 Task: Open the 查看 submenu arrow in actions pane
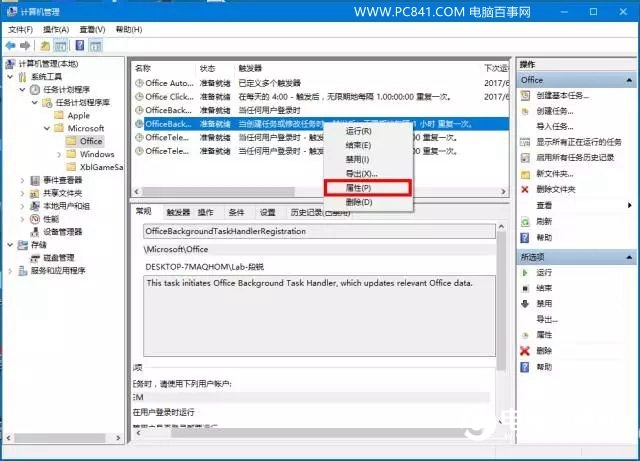(x=629, y=205)
